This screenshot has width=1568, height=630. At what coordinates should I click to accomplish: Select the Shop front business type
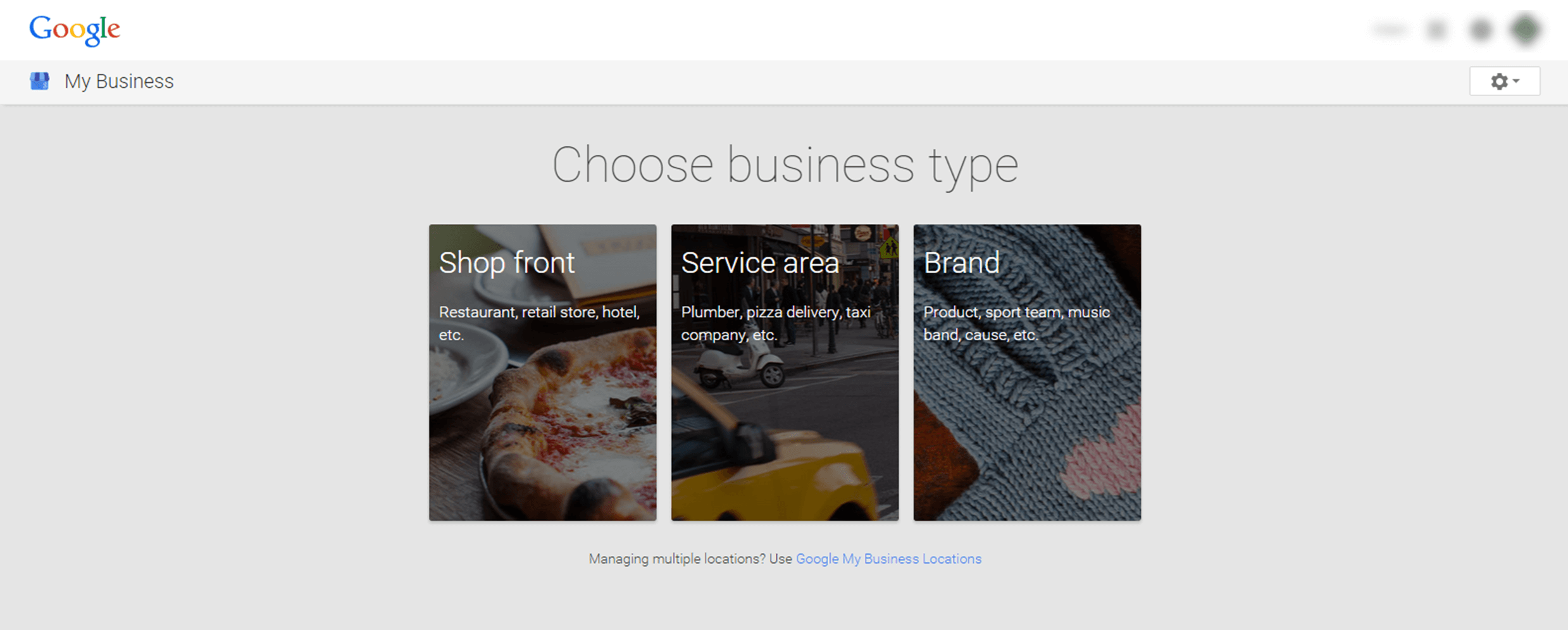[x=542, y=373]
